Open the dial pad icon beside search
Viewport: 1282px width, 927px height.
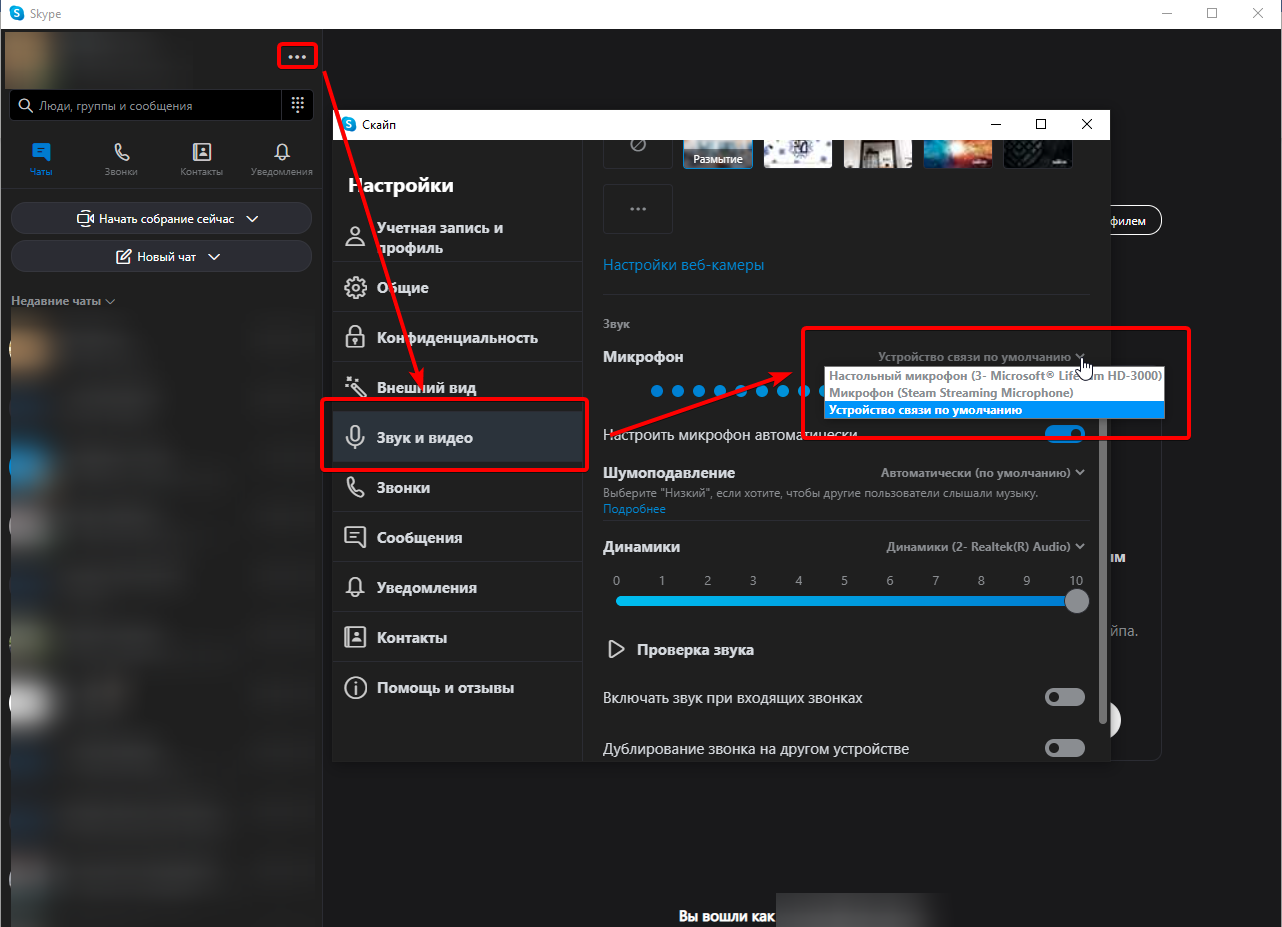tap(297, 105)
